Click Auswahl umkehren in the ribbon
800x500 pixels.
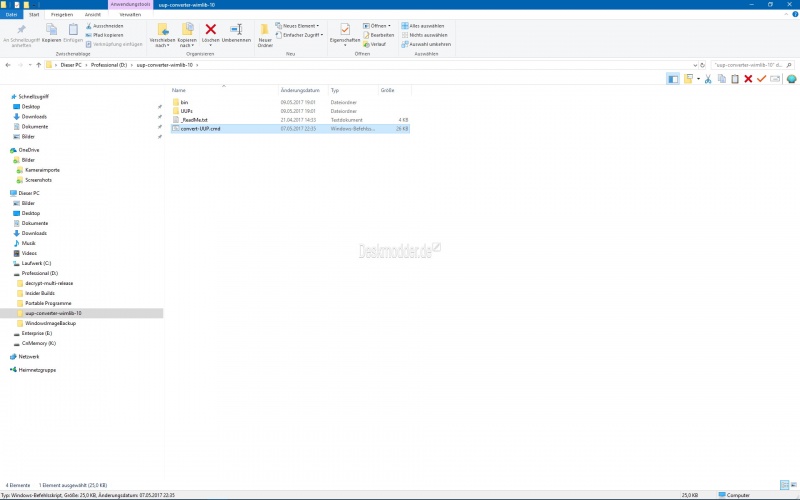click(427, 44)
